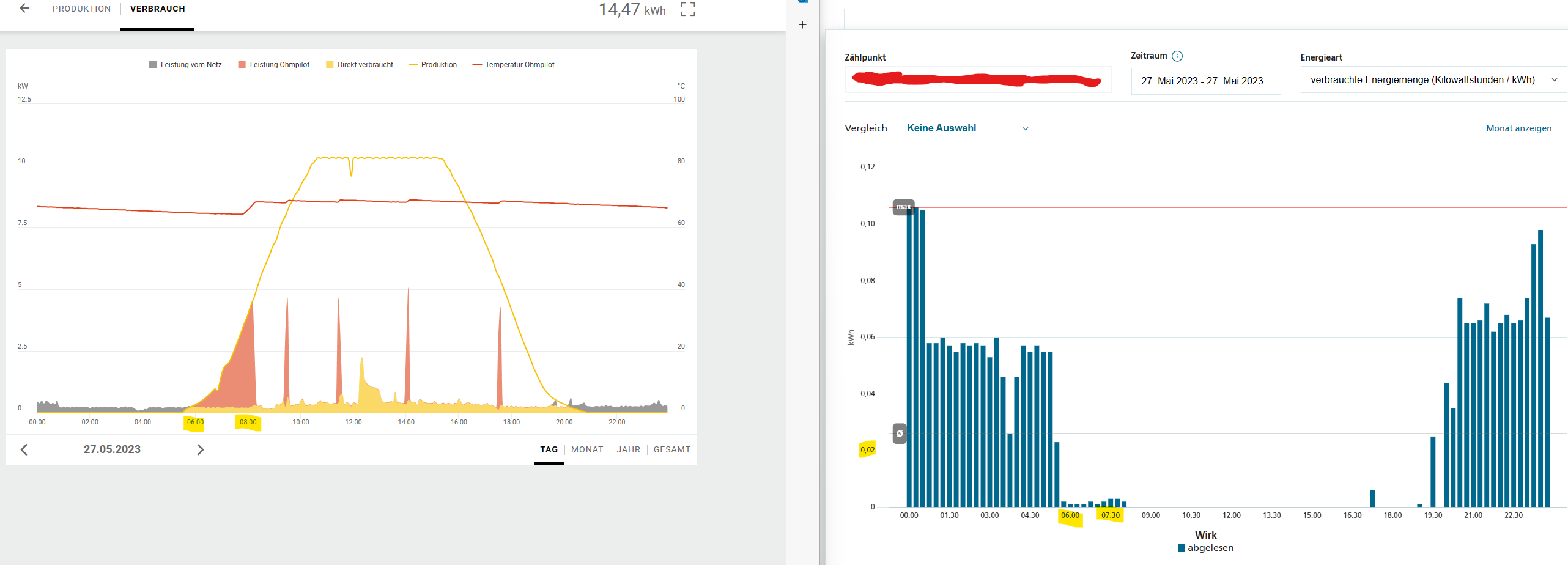This screenshot has height=565, width=1568.
Task: Click the average Ø marker badge
Action: pos(900,434)
